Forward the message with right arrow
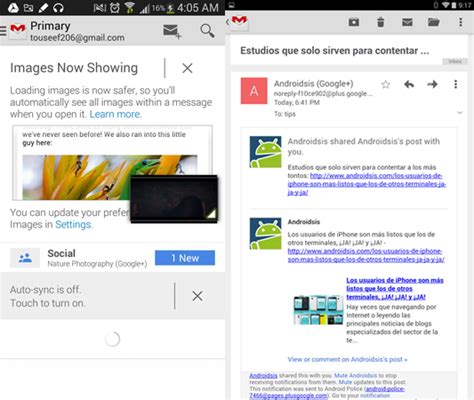474x400 pixels. coord(432,84)
